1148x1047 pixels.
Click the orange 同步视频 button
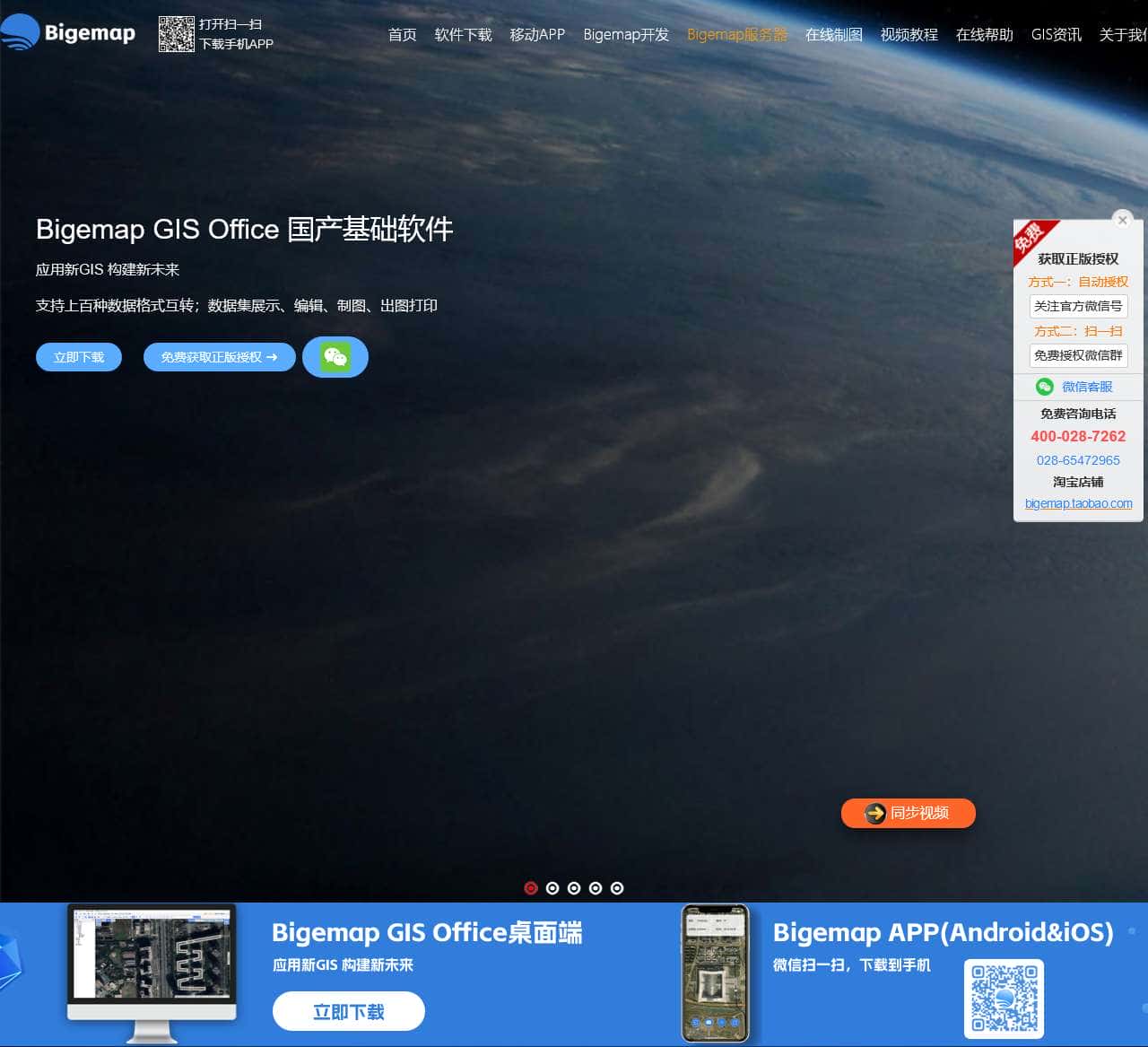point(909,813)
